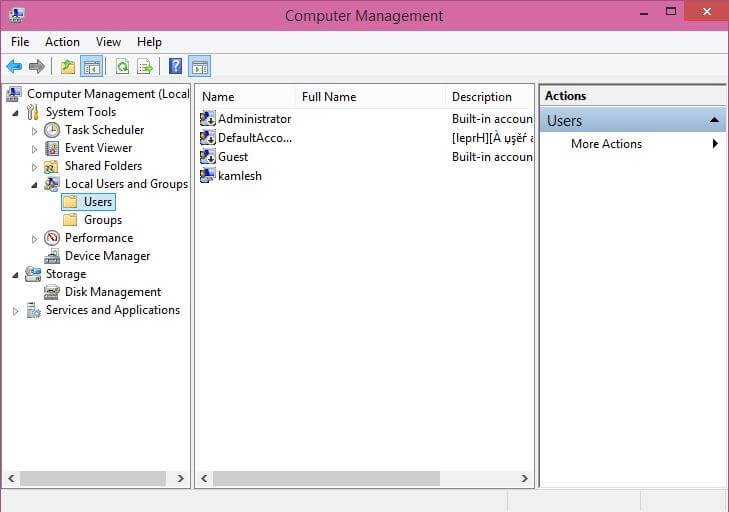Click the Administrator user account icon
Viewport: 729px width, 512px height.
point(208,119)
